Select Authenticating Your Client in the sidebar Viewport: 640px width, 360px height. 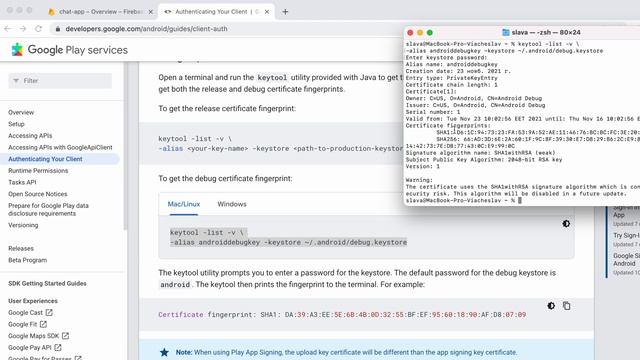pyautogui.click(x=45, y=159)
